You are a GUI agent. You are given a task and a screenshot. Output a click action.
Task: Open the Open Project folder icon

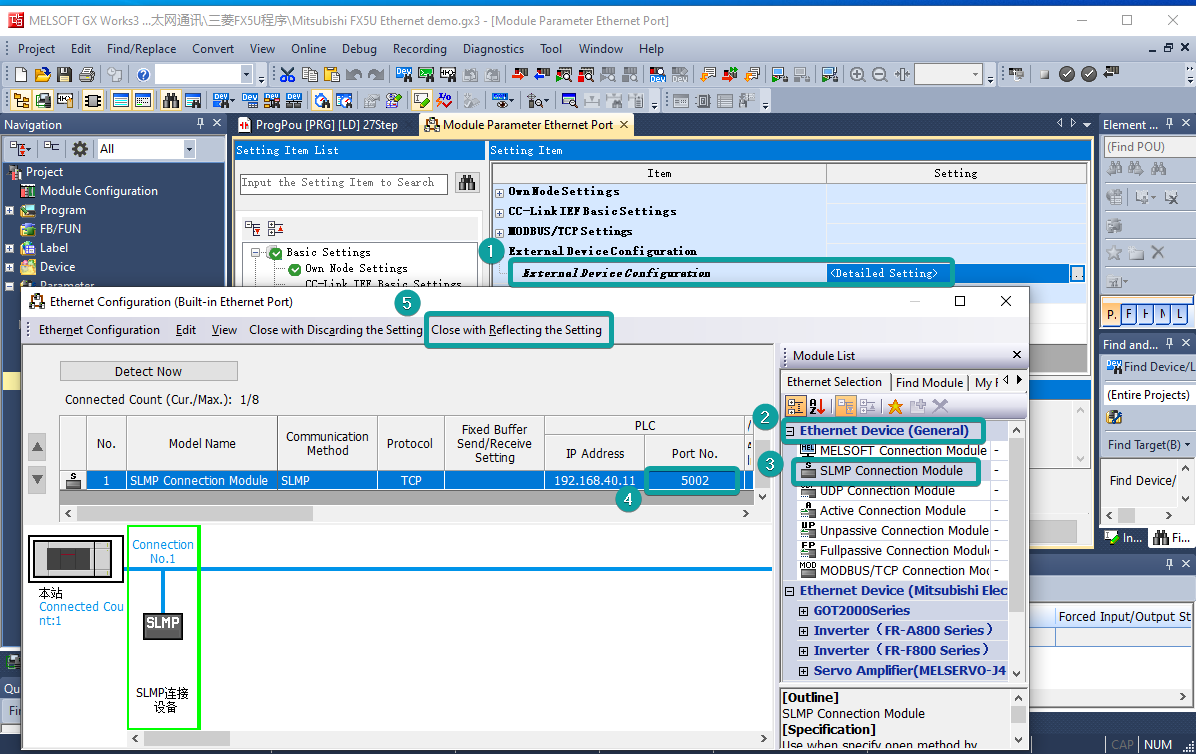[x=42, y=74]
